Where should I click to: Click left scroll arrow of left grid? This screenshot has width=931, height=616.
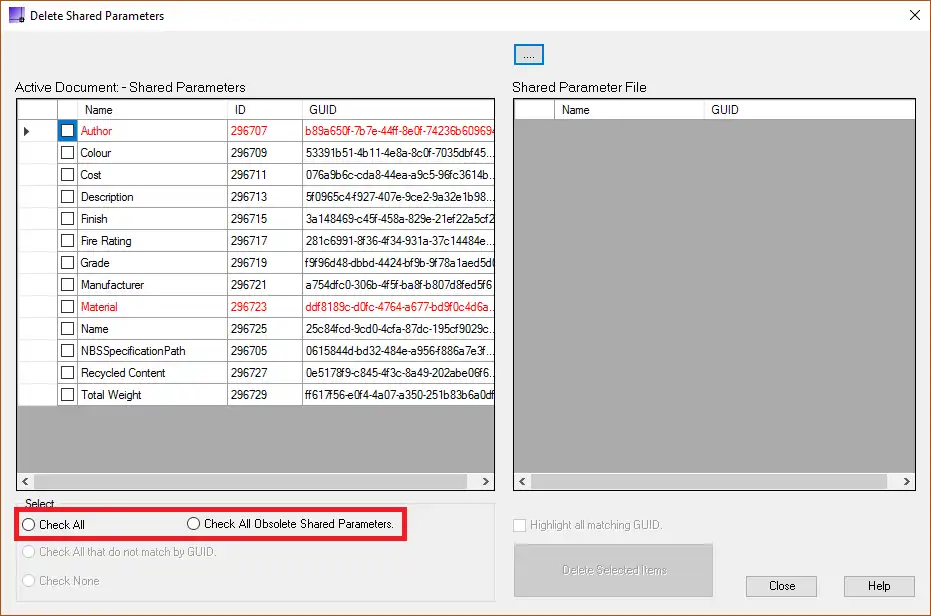[25, 482]
